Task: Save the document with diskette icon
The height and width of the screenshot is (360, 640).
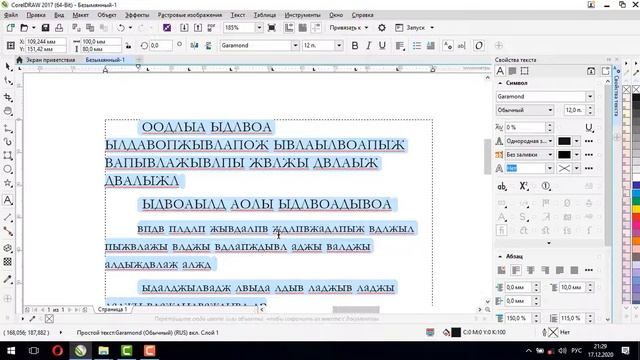Action: coord(45,28)
